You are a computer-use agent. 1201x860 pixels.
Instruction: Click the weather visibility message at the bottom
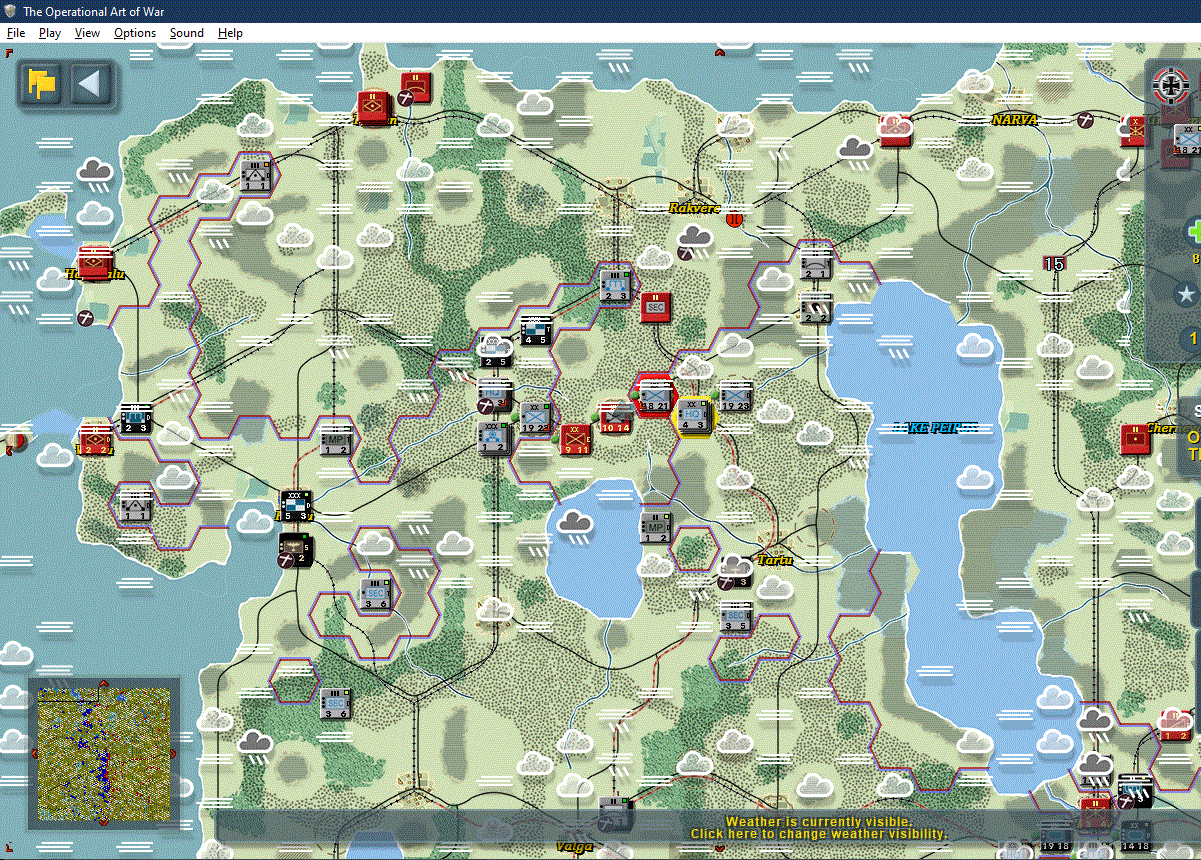[818, 827]
